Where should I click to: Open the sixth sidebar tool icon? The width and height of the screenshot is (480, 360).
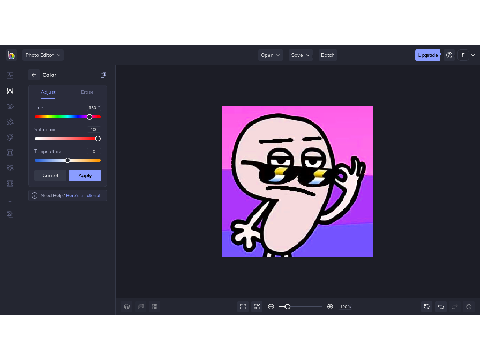10,152
